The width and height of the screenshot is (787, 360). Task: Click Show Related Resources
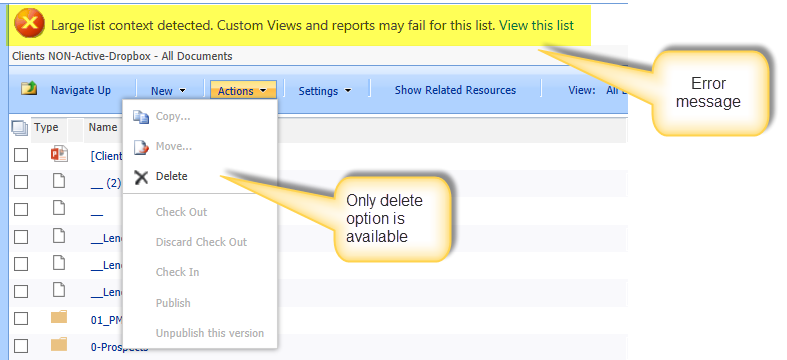(x=455, y=90)
